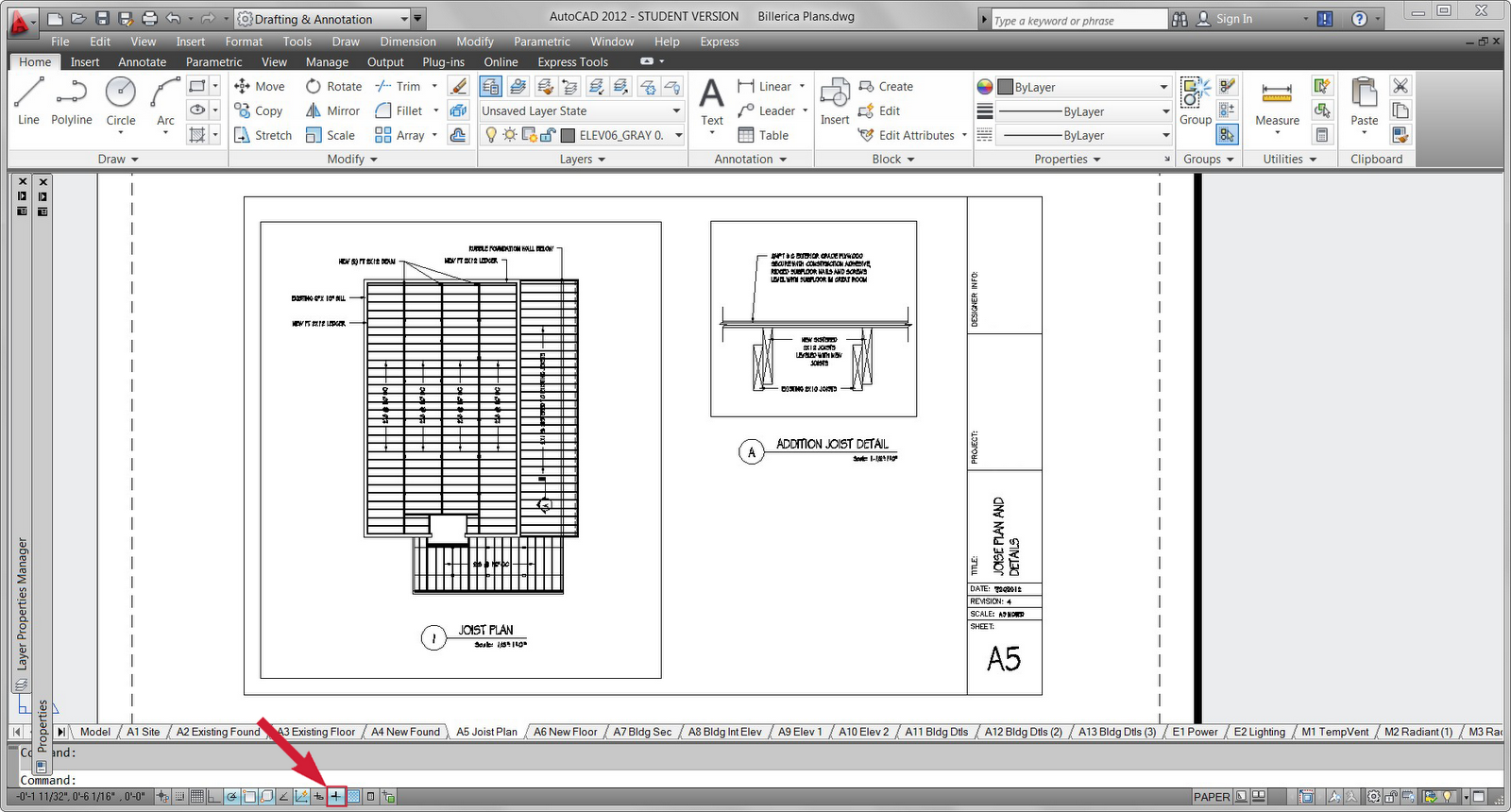The height and width of the screenshot is (812, 1511).
Task: Open the Dimension menu
Action: [x=408, y=42]
